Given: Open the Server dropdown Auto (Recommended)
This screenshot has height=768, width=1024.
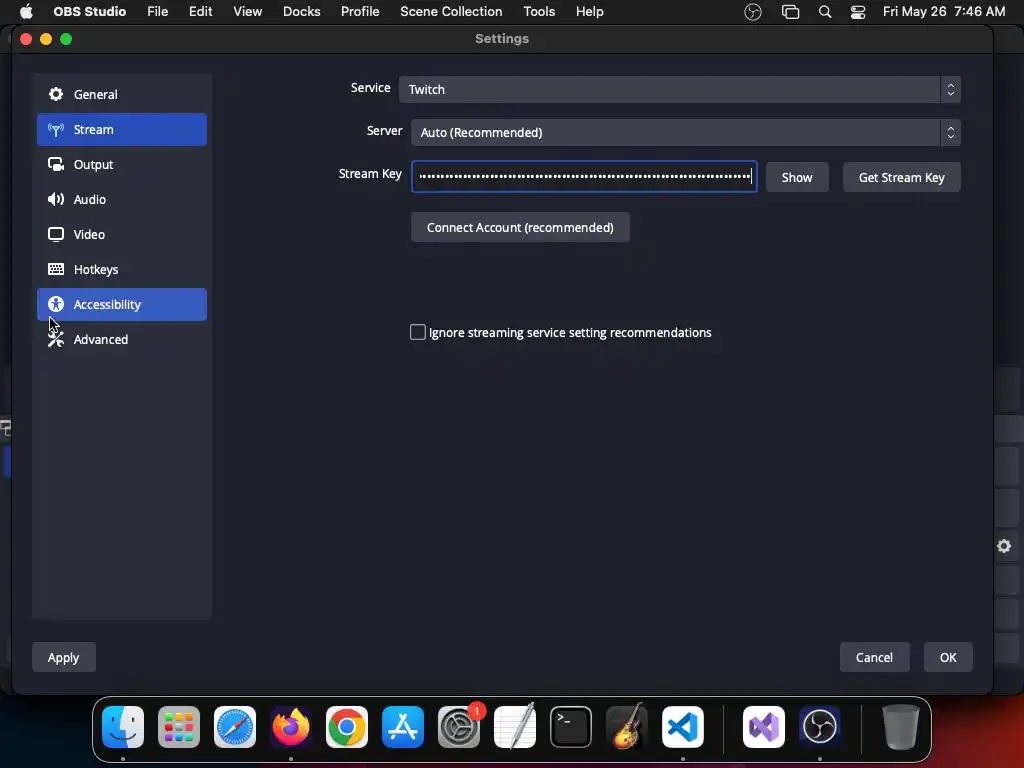Looking at the screenshot, I should tap(686, 133).
